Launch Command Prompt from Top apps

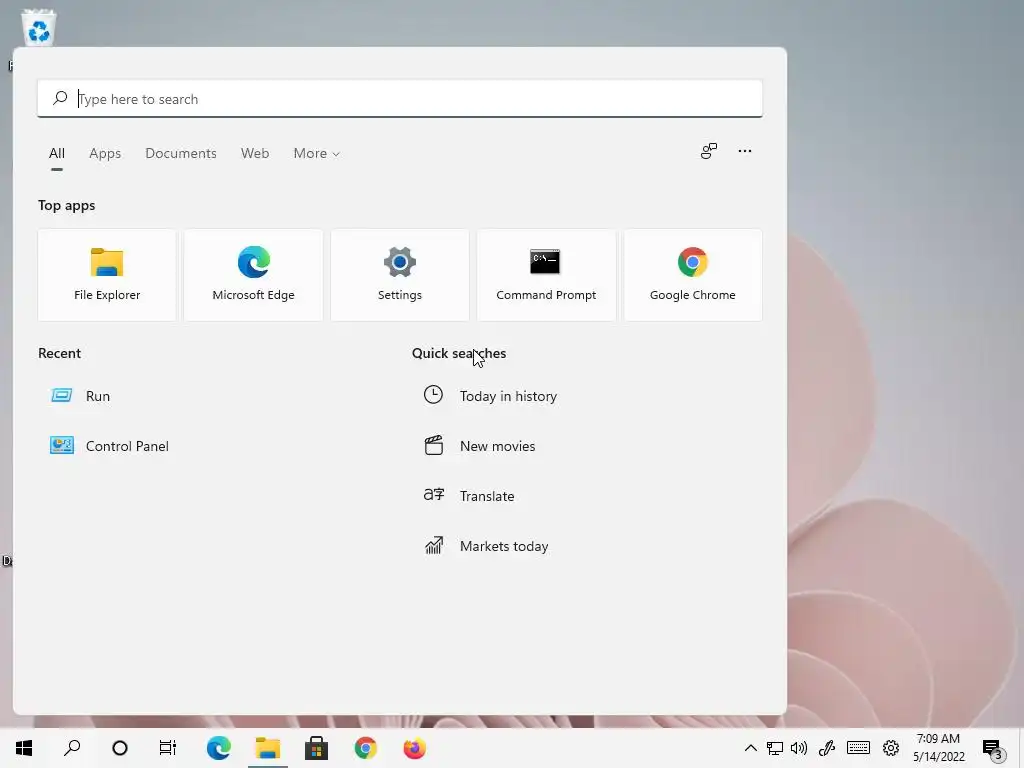point(546,275)
